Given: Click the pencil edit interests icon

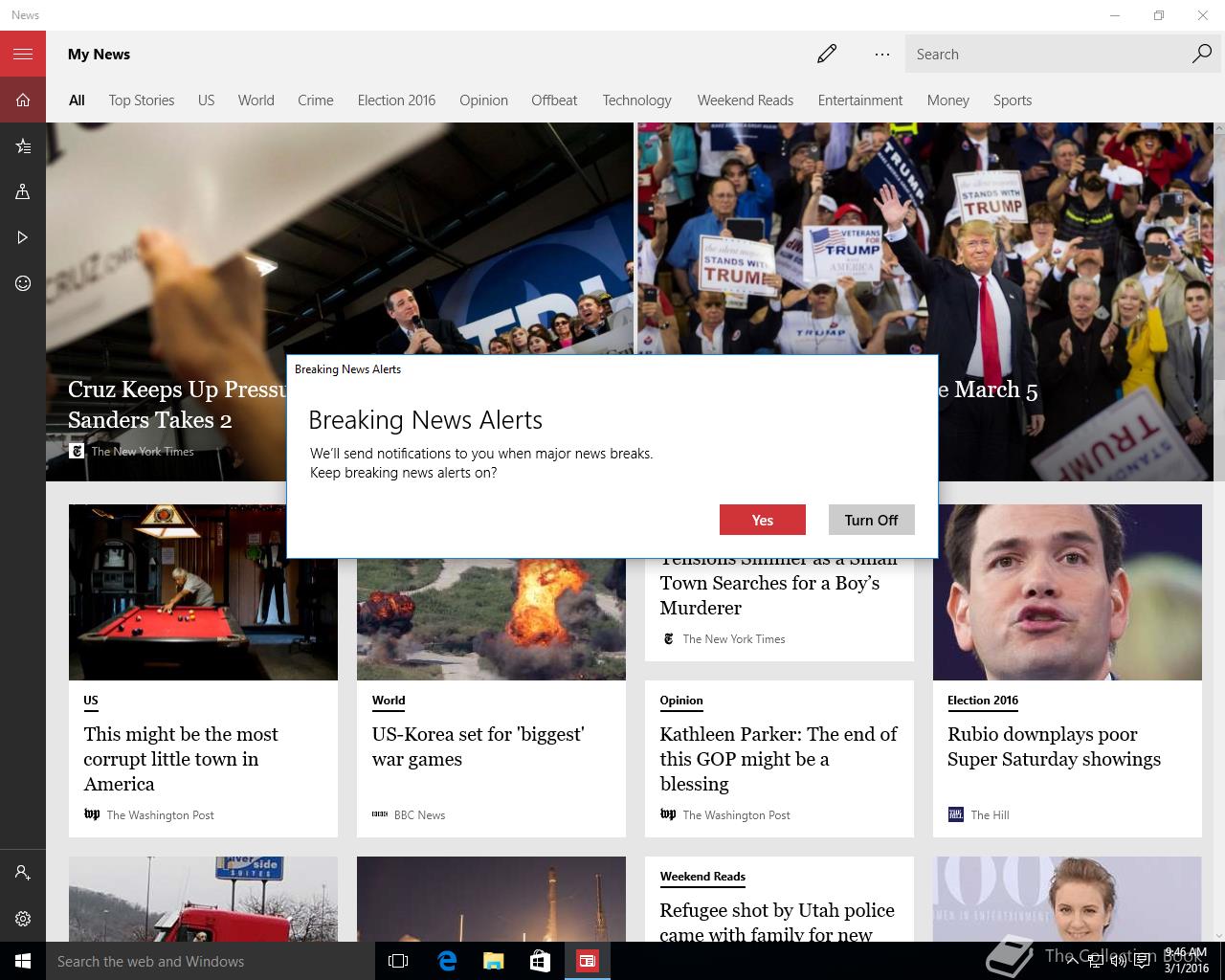Looking at the screenshot, I should 827,54.
